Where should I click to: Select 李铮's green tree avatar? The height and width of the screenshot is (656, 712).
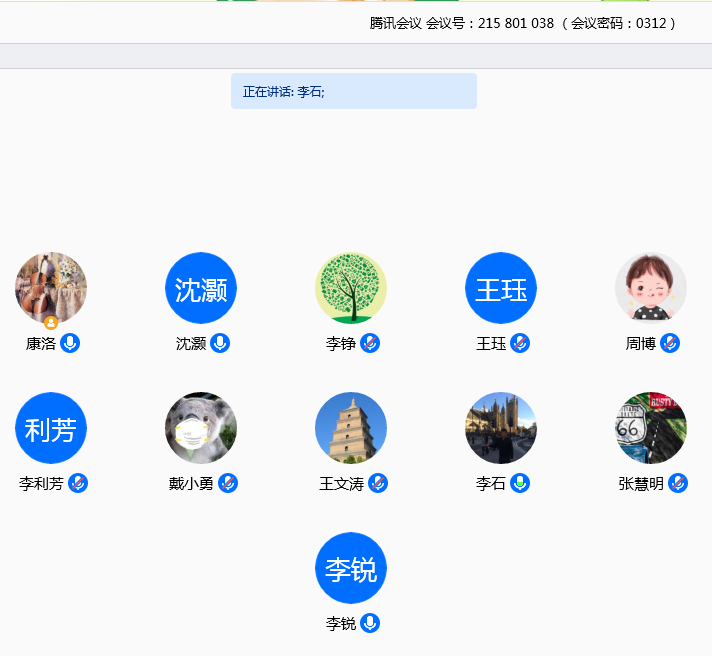pyautogui.click(x=351, y=288)
